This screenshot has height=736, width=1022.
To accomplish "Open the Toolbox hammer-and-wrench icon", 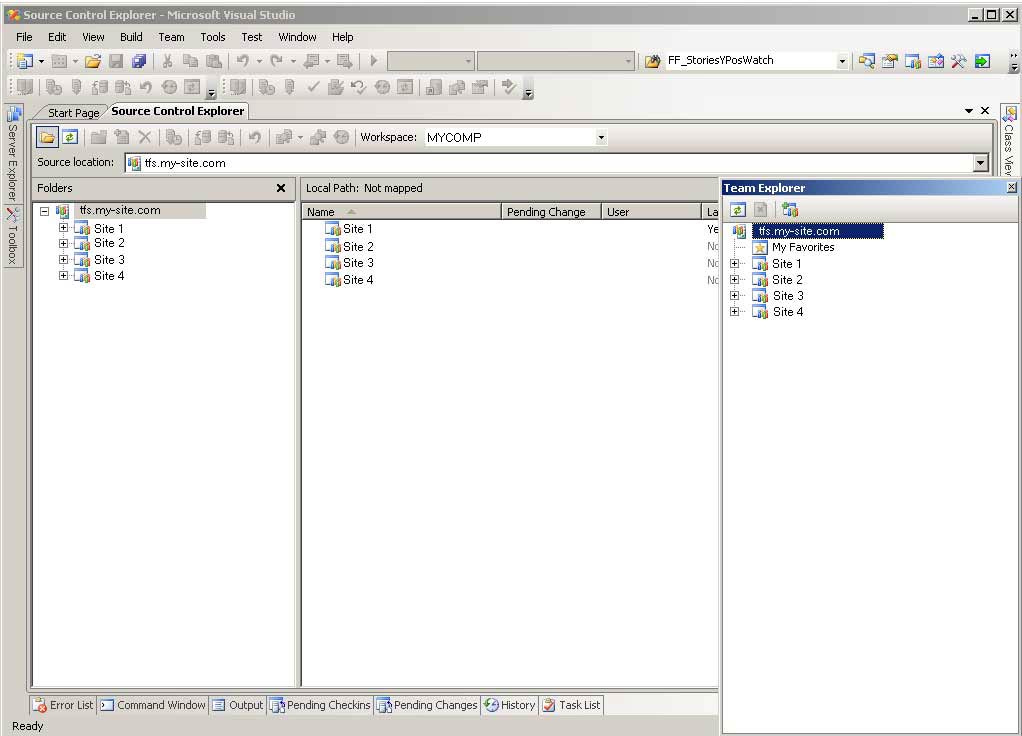I will click(x=959, y=61).
